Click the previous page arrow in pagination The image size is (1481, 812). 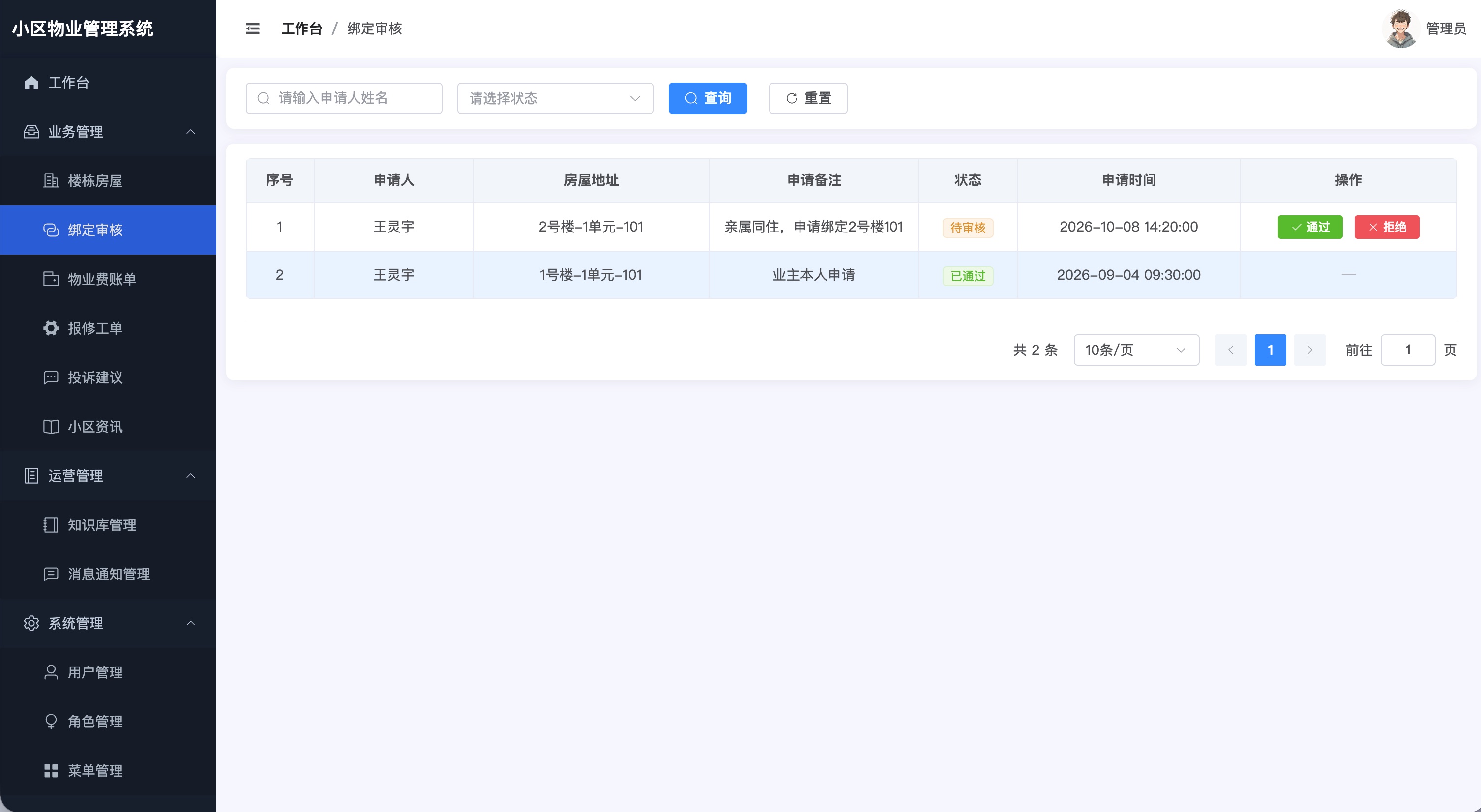[1231, 350]
